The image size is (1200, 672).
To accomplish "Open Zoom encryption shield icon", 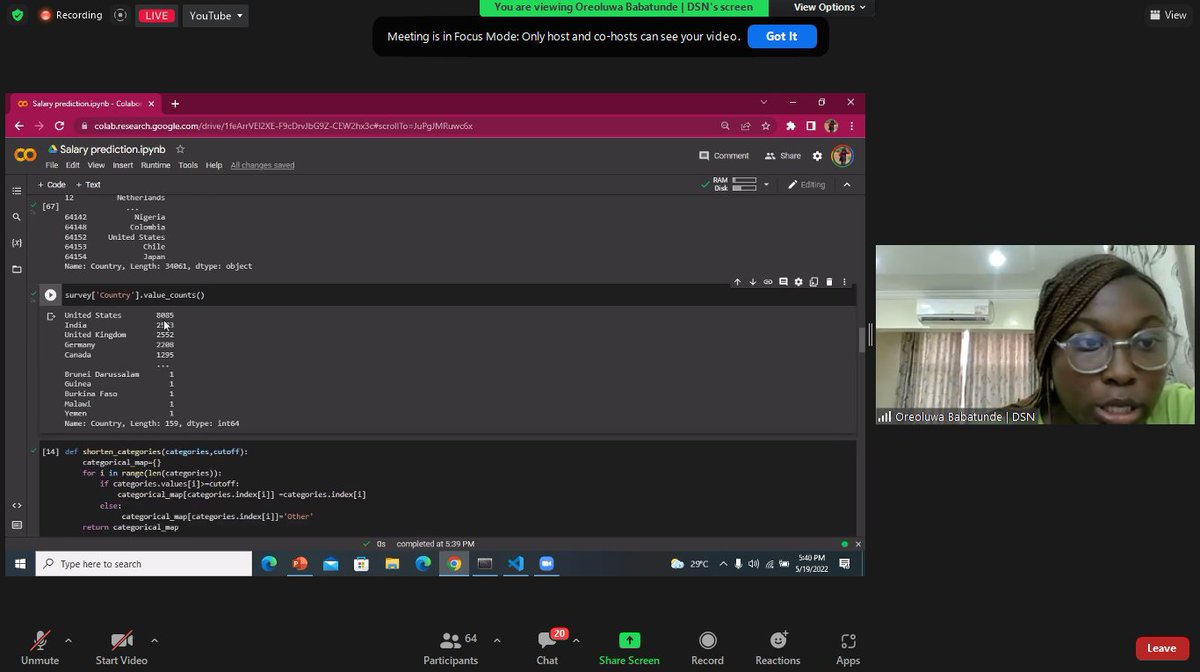I will click(17, 15).
